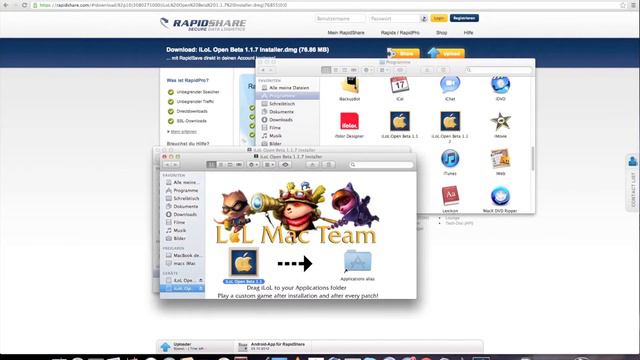Open action gear menu in Programme window toolbar

click(367, 70)
